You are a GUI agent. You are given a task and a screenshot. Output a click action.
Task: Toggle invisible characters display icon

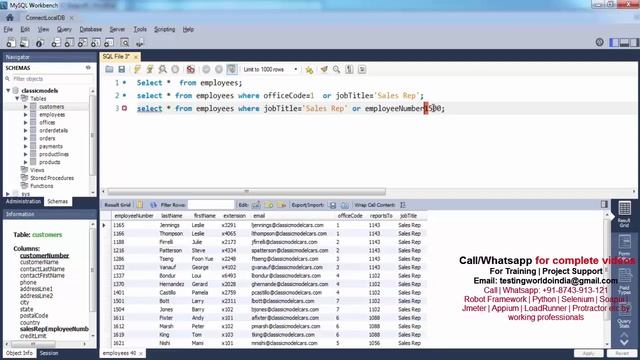349,69
